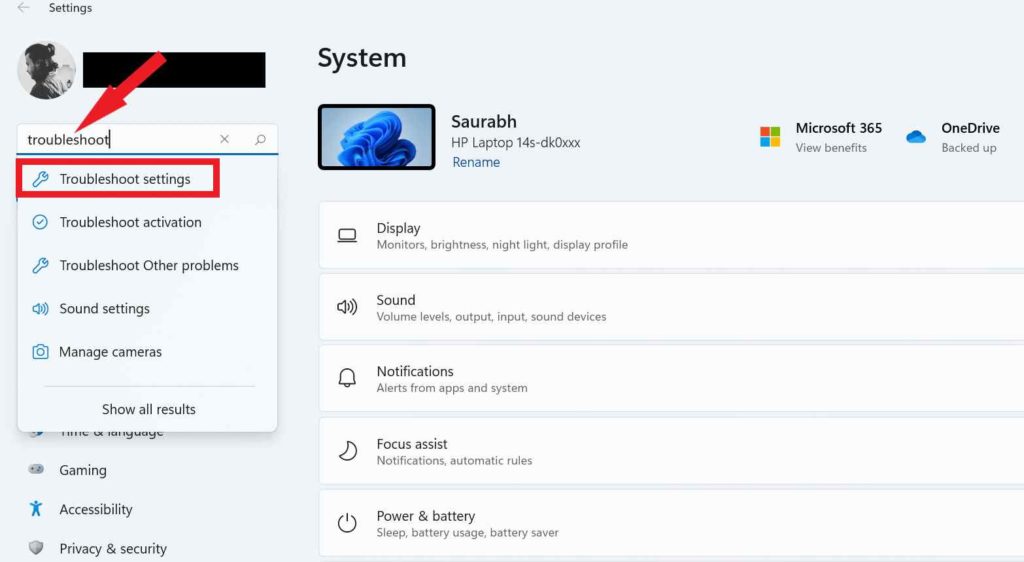1024x562 pixels.
Task: Click the Focus assist moon icon
Action: 347,450
